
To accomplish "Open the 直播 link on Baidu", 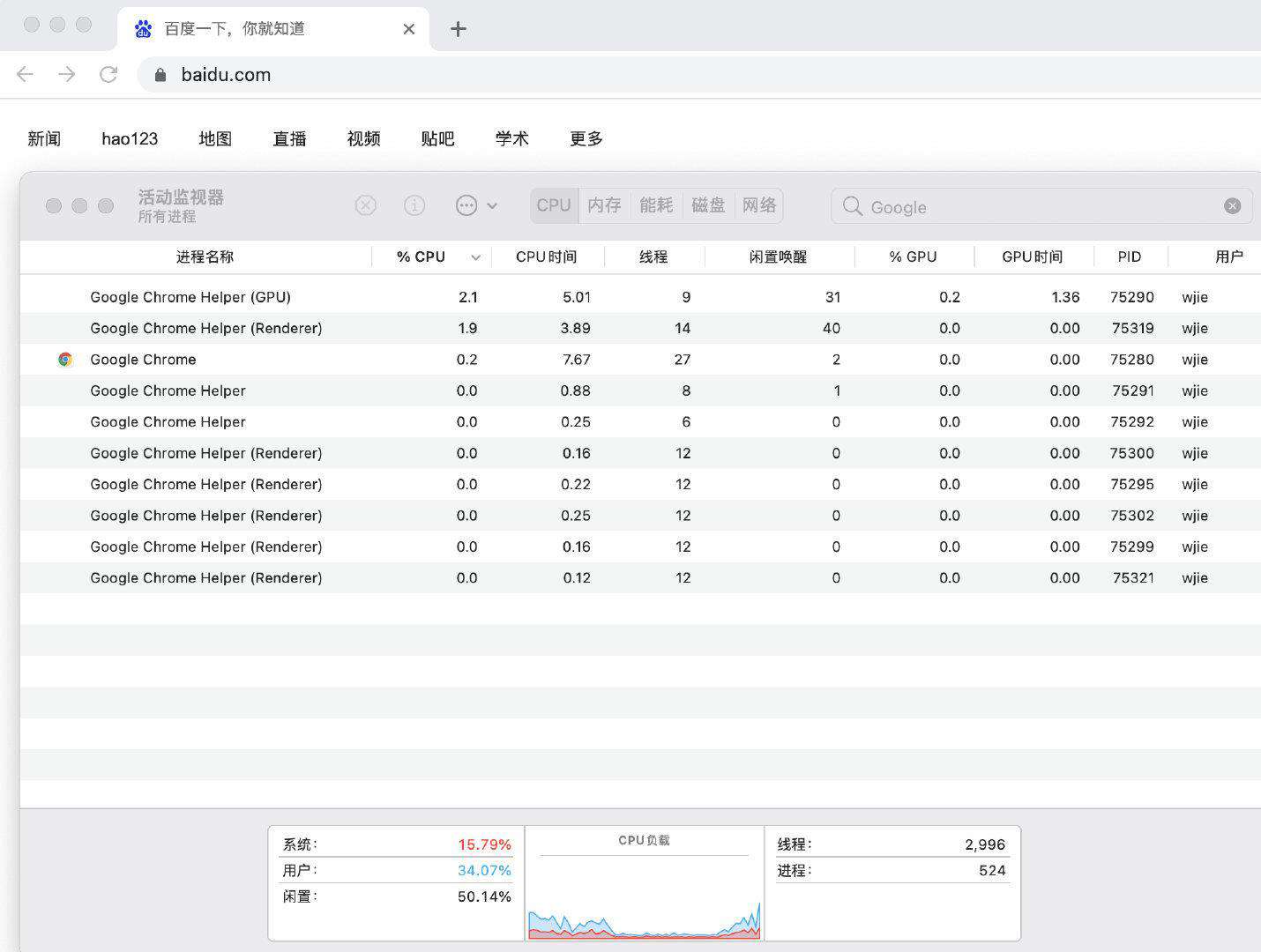I will (x=289, y=138).
